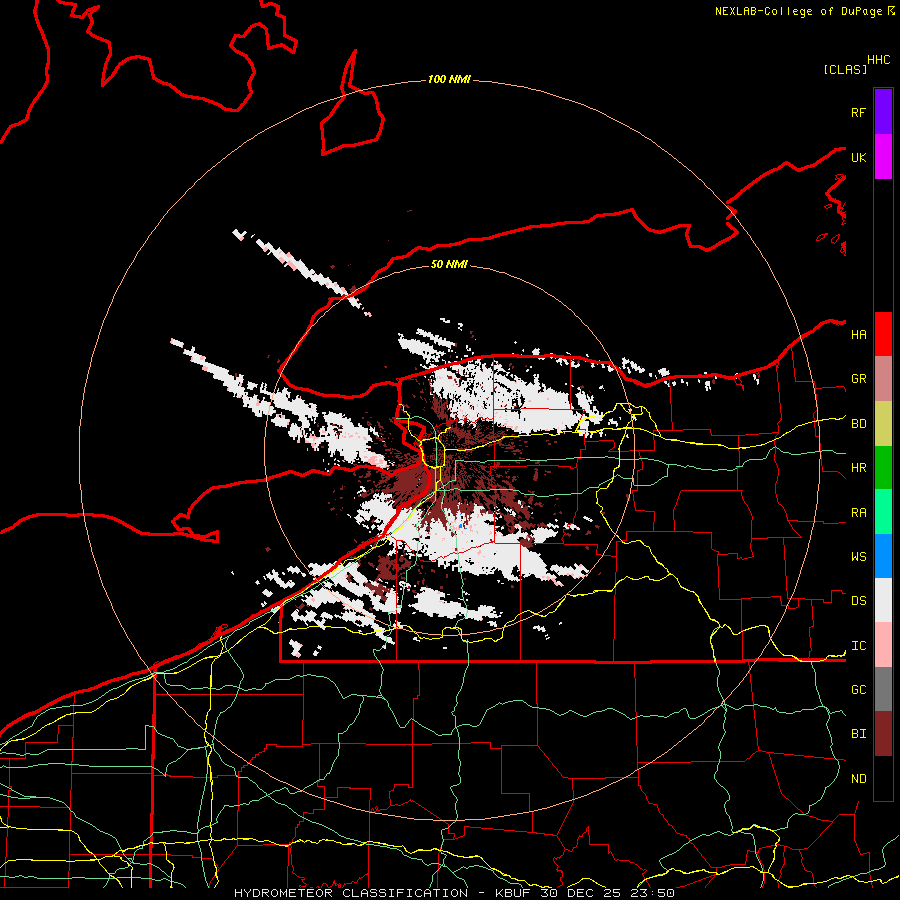Click the UK legend label
Screen dimensions: 900x900
(858, 157)
